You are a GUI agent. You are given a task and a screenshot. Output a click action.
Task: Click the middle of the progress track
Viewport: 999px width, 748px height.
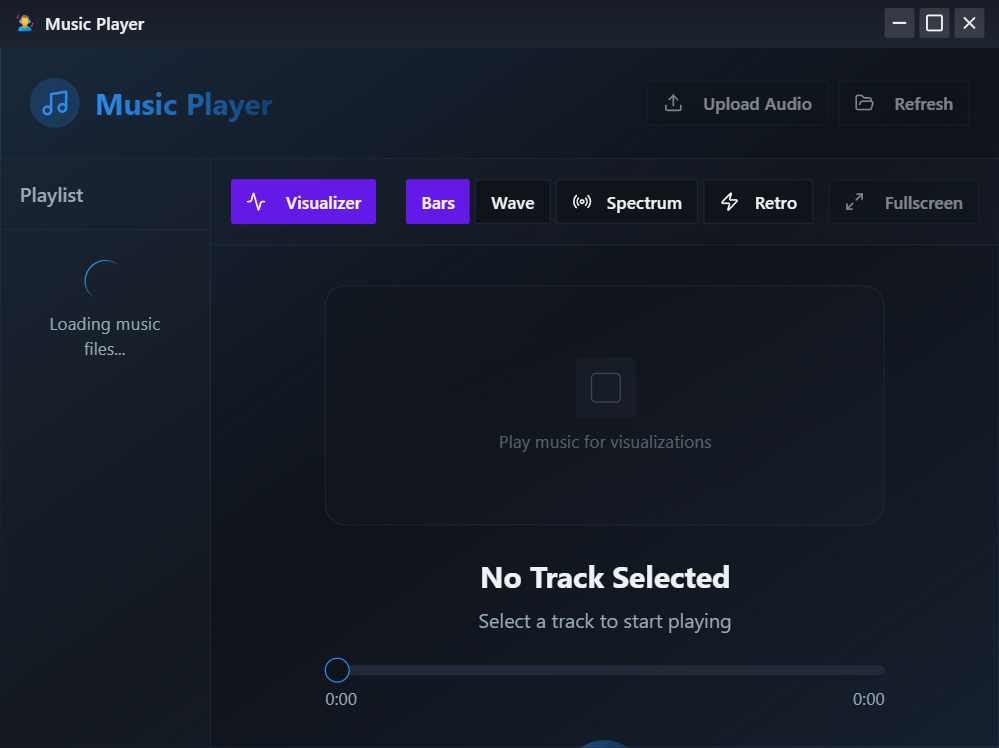click(605, 670)
